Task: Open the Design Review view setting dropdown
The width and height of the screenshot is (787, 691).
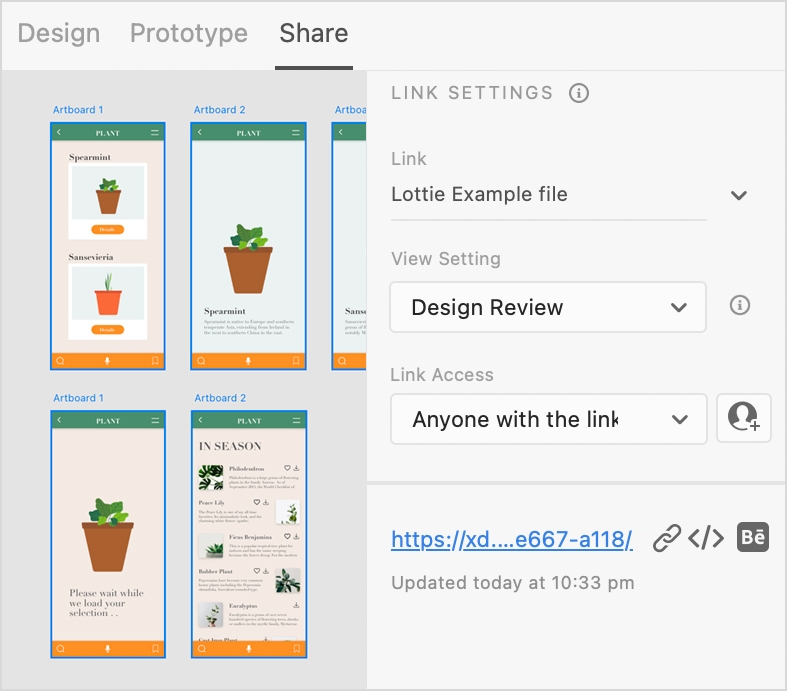Action: [x=548, y=307]
